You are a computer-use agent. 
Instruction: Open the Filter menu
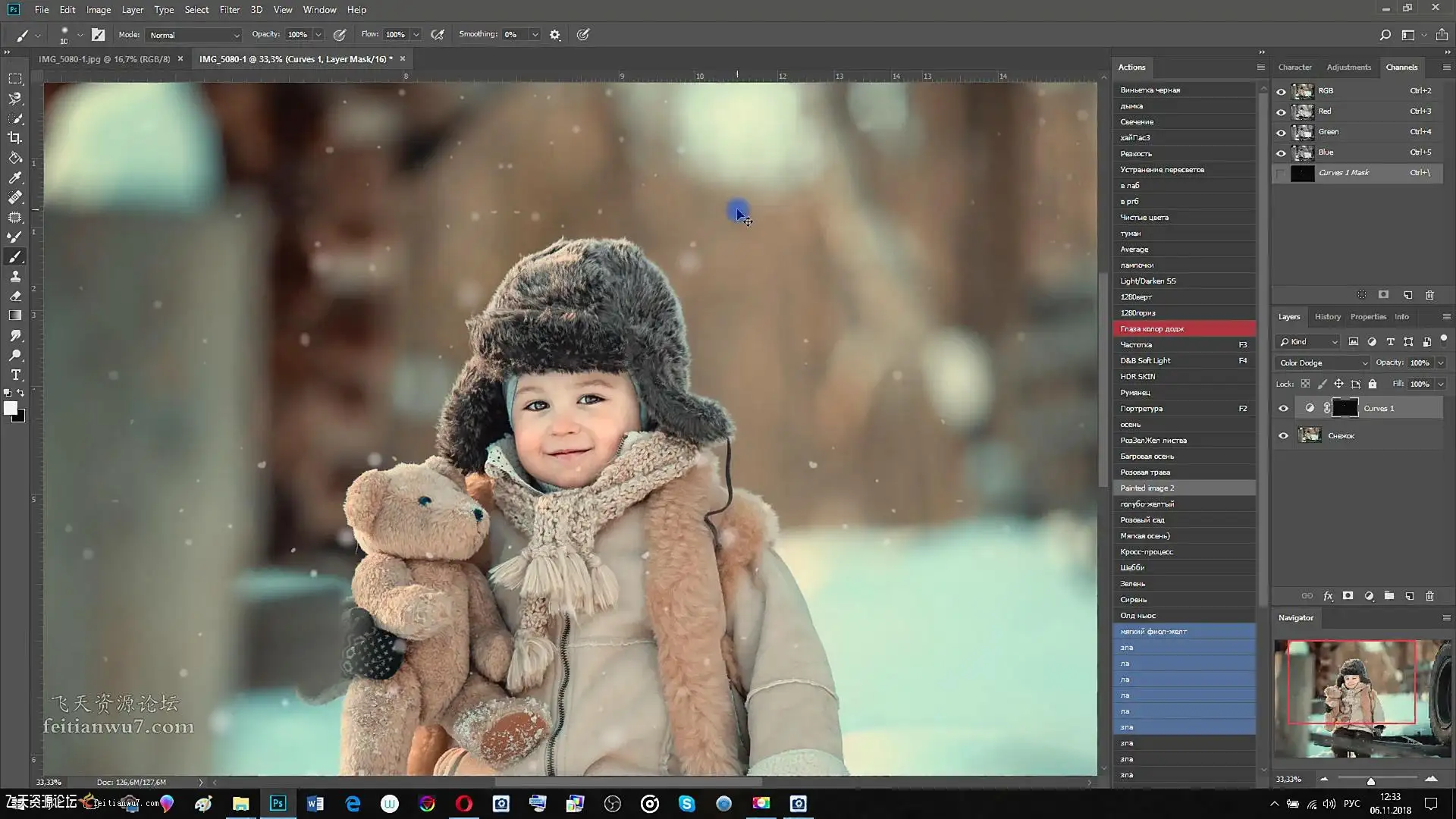(x=229, y=10)
